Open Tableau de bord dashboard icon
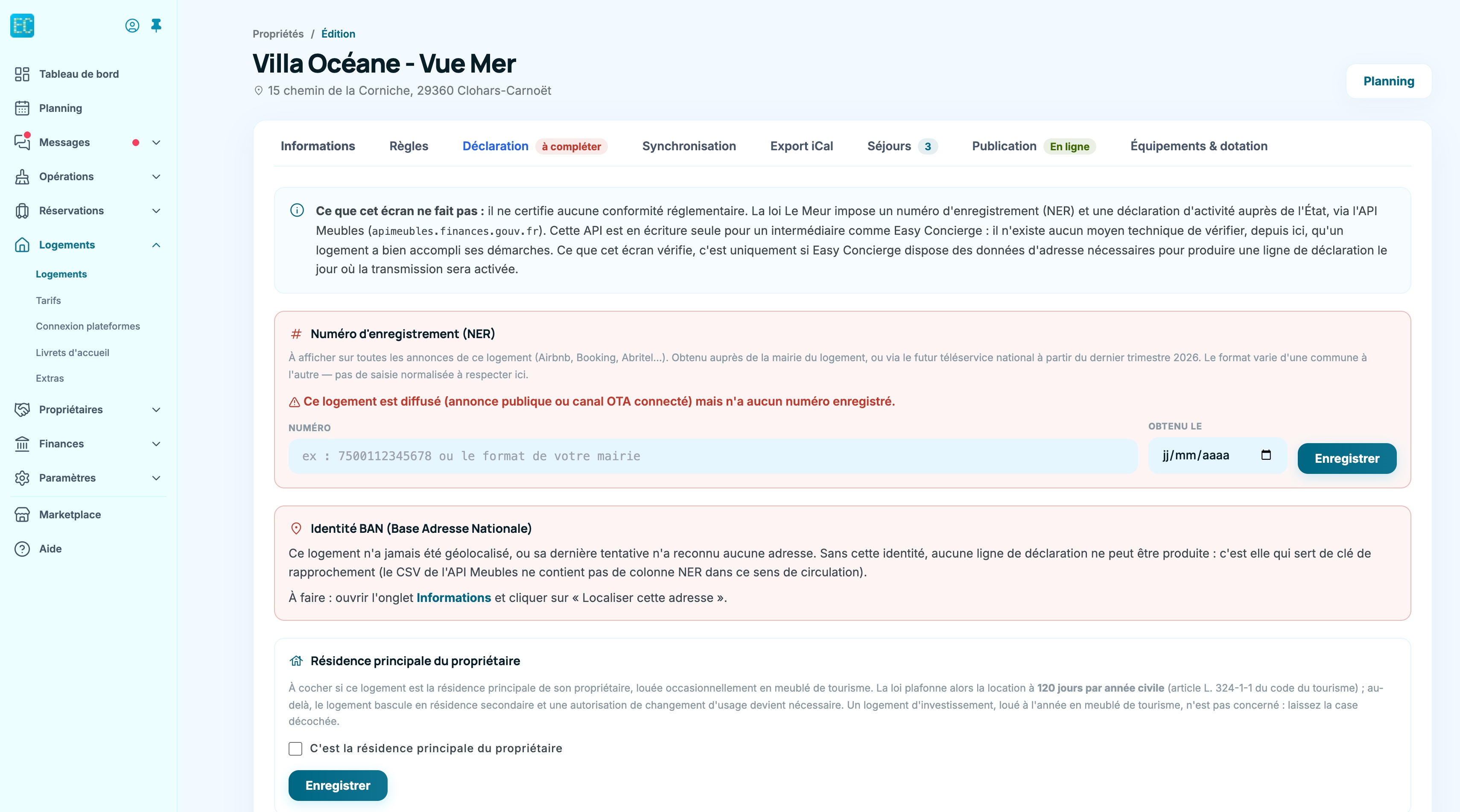The width and height of the screenshot is (1460, 812). click(x=22, y=74)
